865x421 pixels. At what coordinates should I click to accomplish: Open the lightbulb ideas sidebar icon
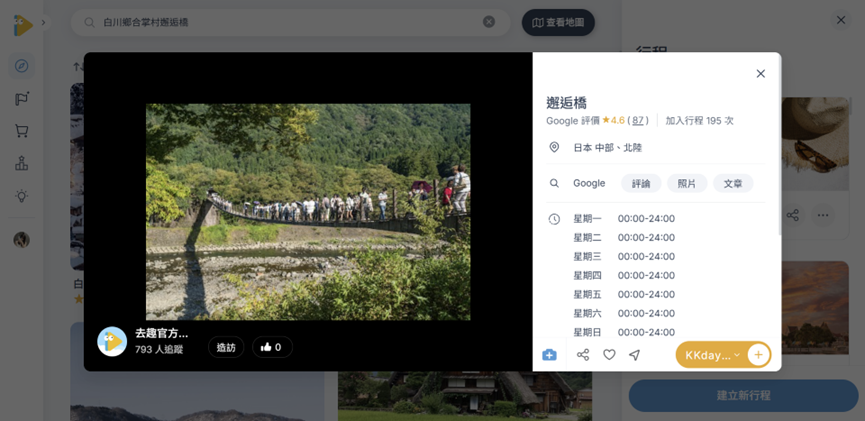pyautogui.click(x=22, y=195)
